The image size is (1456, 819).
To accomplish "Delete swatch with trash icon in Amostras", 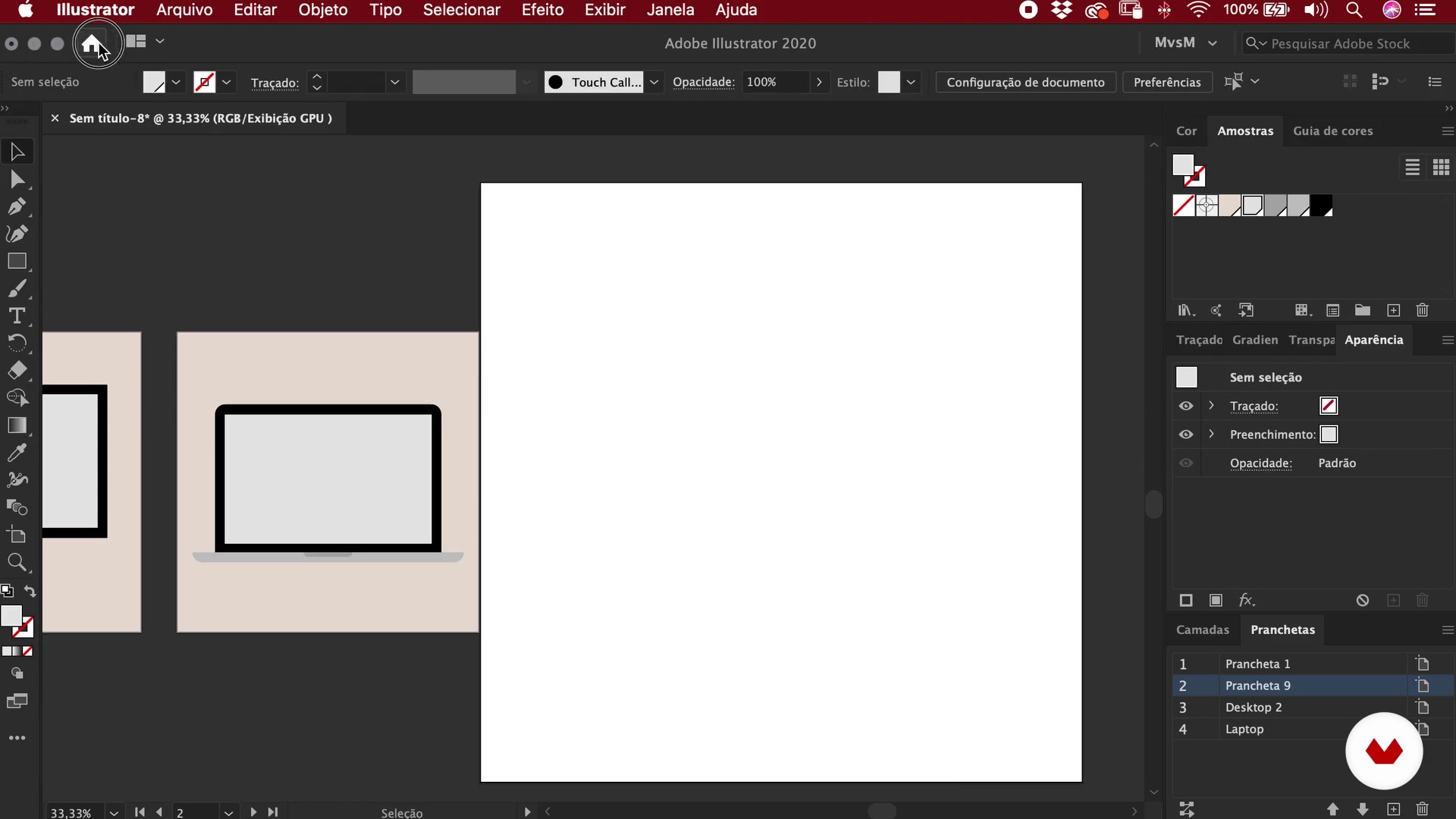I will point(1423,310).
